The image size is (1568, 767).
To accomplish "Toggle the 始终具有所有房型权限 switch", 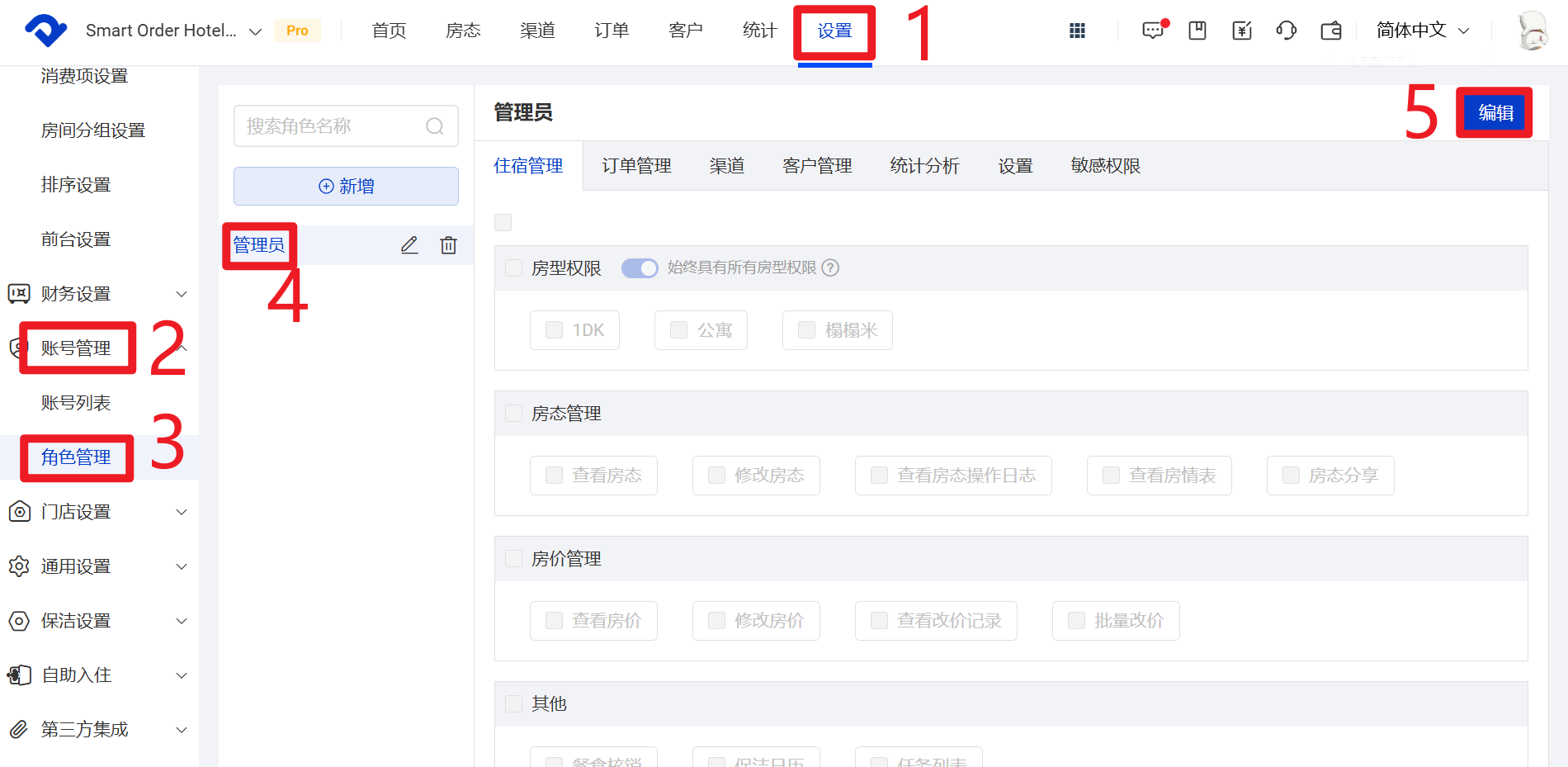I will [x=640, y=268].
